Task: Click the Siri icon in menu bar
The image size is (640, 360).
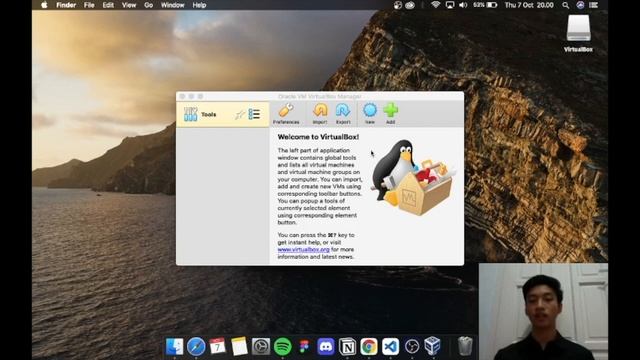Action: coord(580,5)
